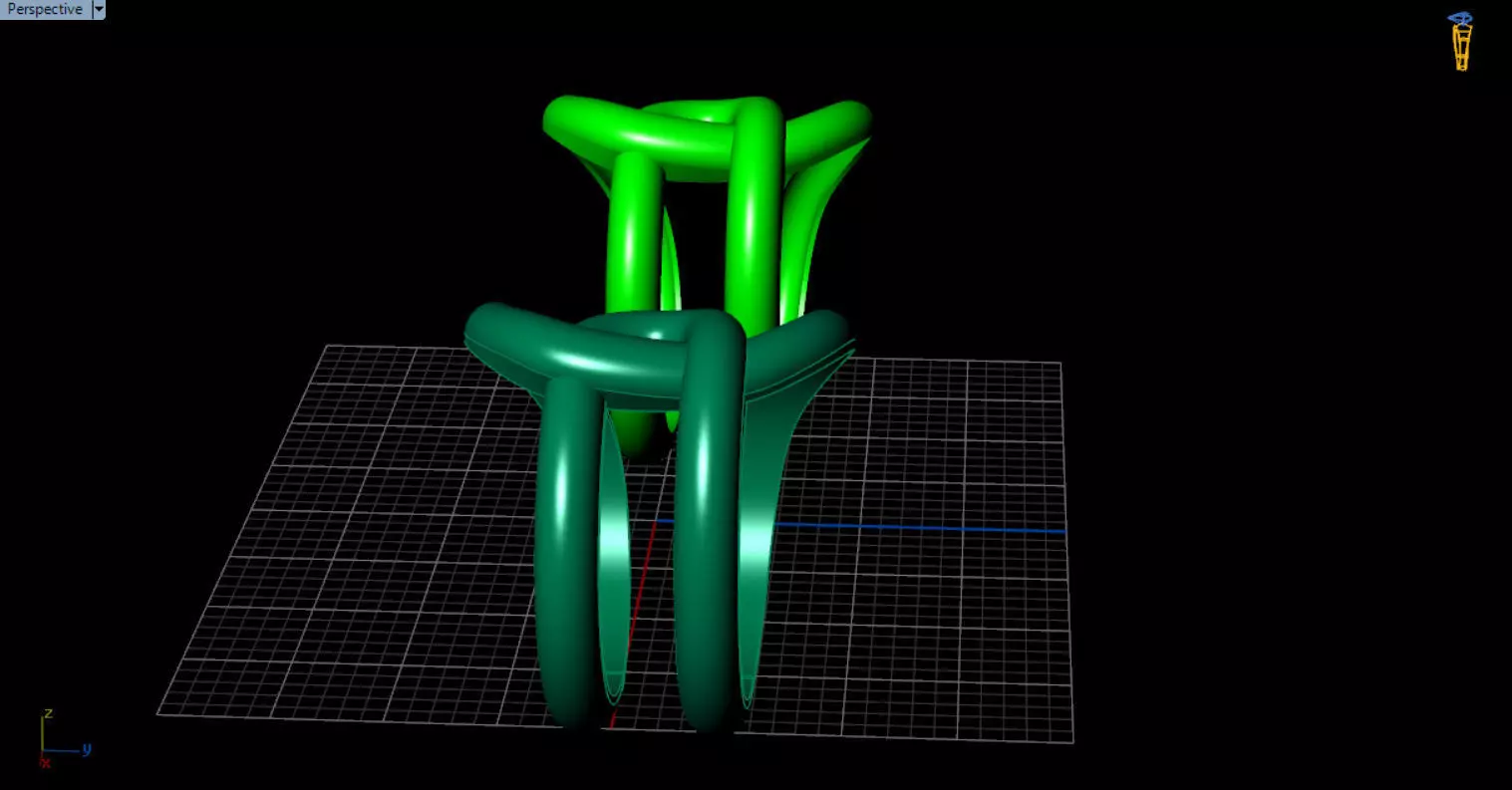Expand the viewport title dropdown arrow
The width and height of the screenshot is (1512, 790).
98,9
